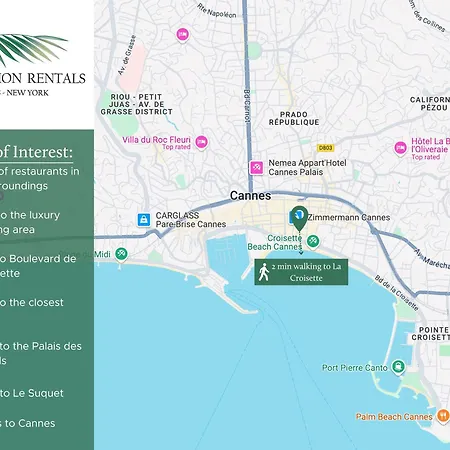This screenshot has height=450, width=450.
Task: Open the Nemea Appart'Hotel Cannes Palais marker
Action: tap(256, 168)
